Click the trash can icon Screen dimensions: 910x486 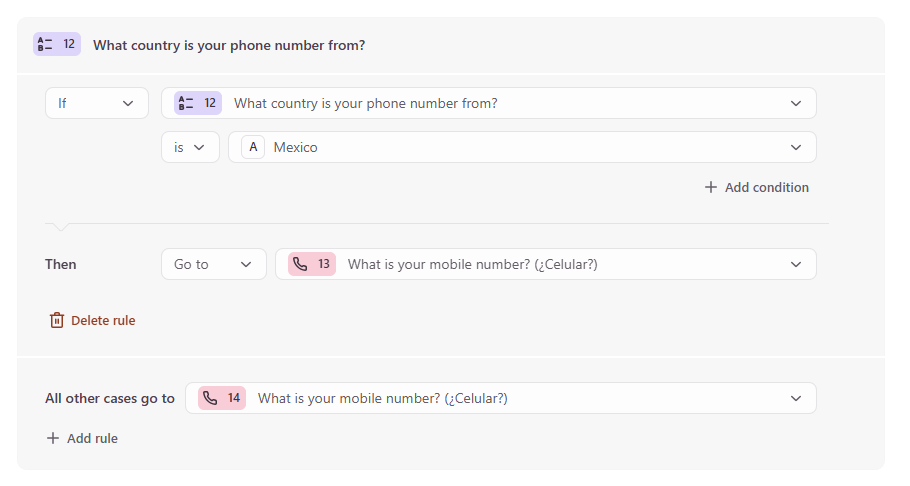tap(57, 321)
